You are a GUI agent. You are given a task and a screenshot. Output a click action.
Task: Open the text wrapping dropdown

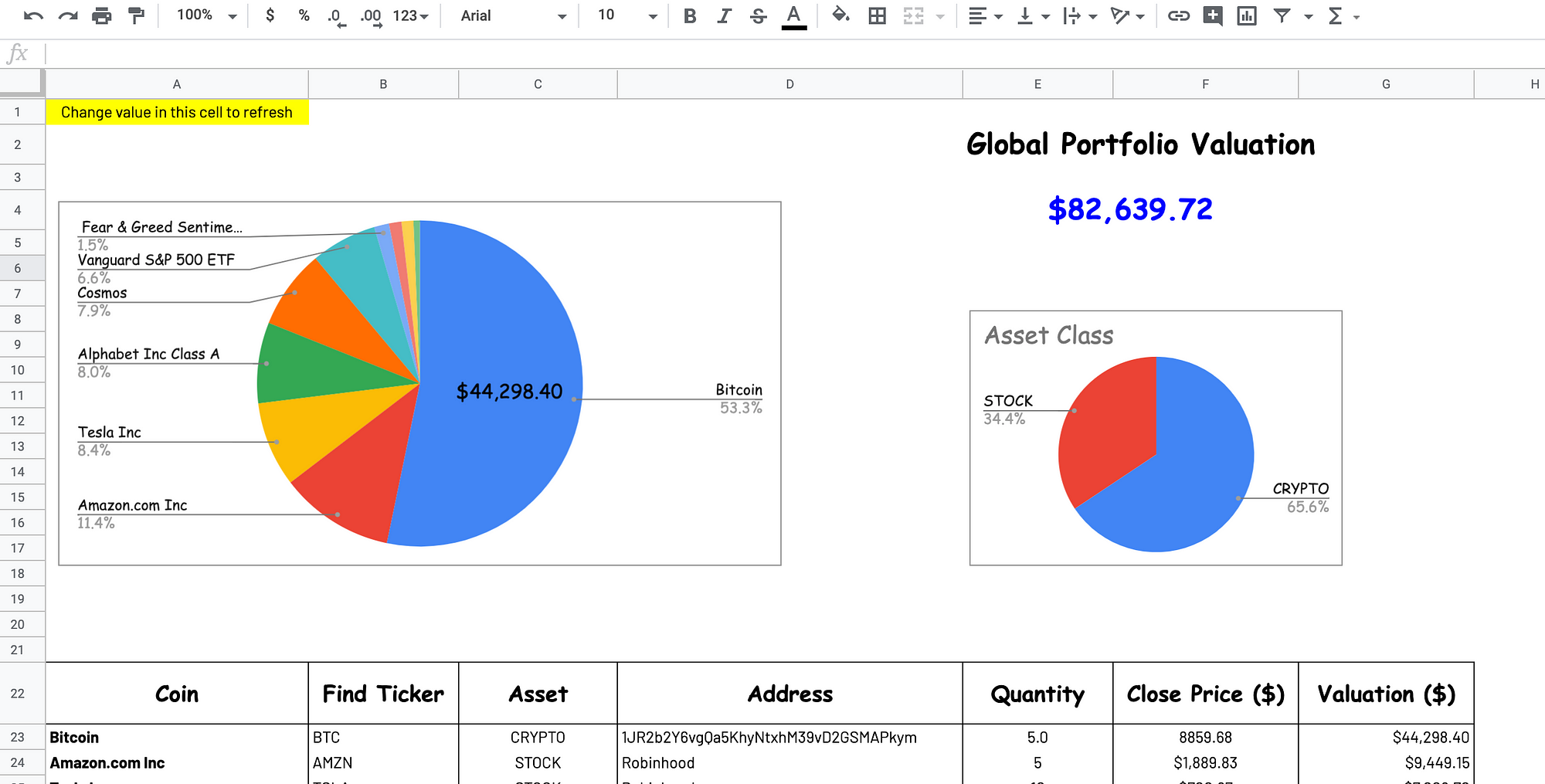[x=1080, y=15]
